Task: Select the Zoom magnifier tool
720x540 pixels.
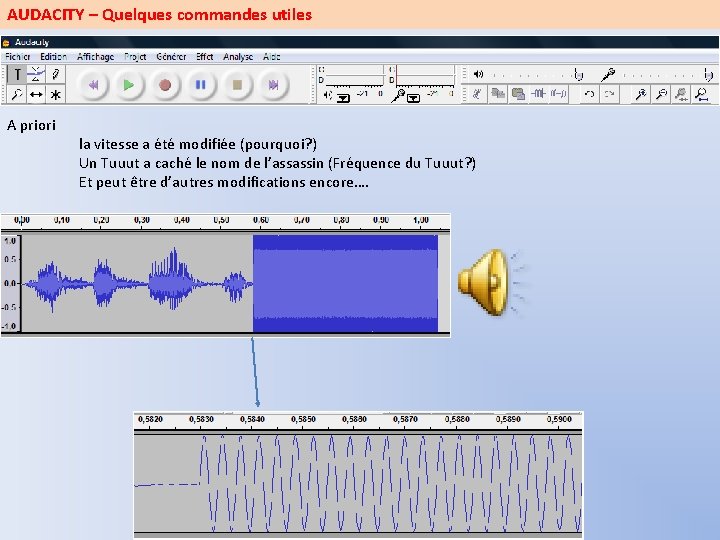Action: [17, 95]
